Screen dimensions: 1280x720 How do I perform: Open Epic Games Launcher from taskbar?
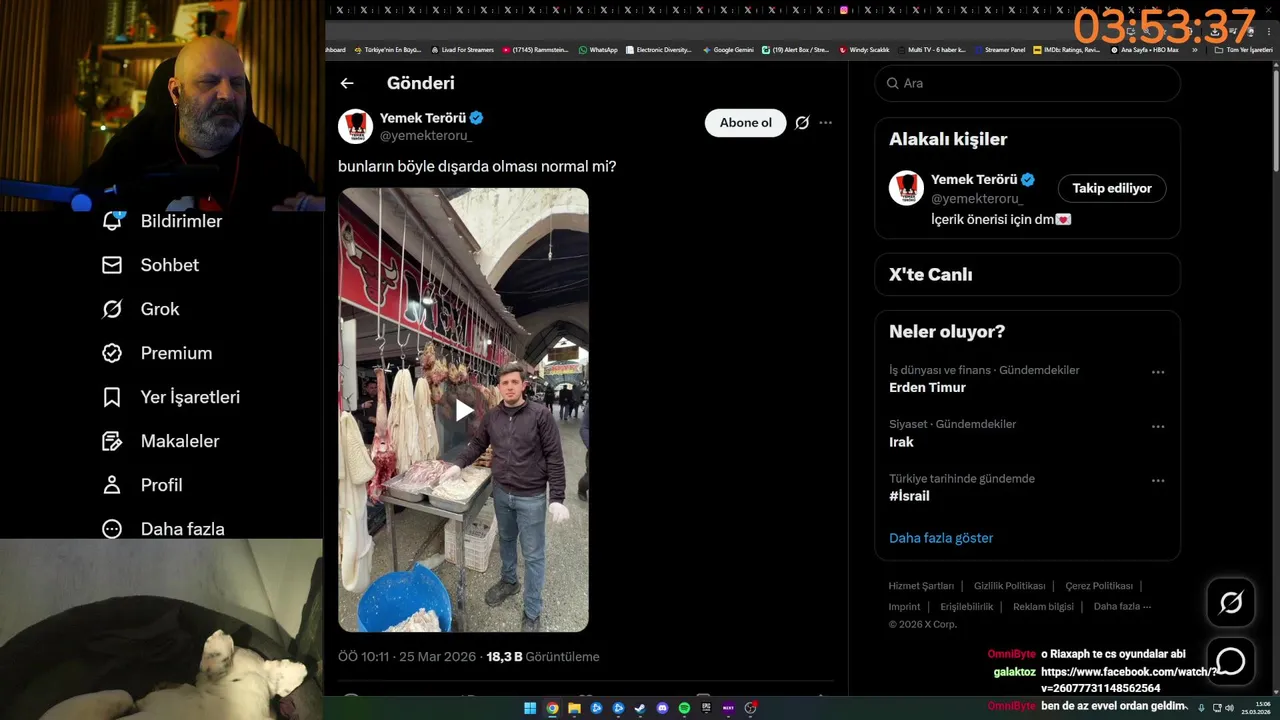706,708
